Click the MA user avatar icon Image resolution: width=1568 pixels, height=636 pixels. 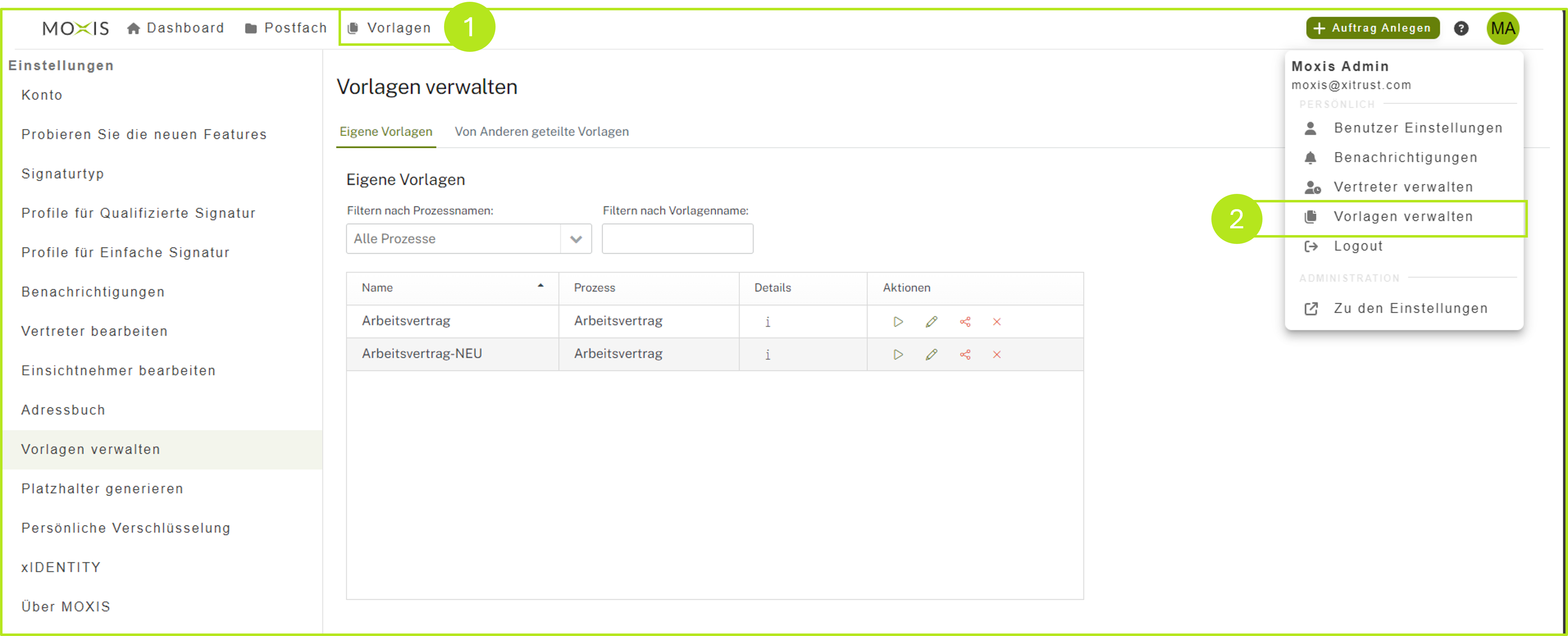[x=1502, y=28]
